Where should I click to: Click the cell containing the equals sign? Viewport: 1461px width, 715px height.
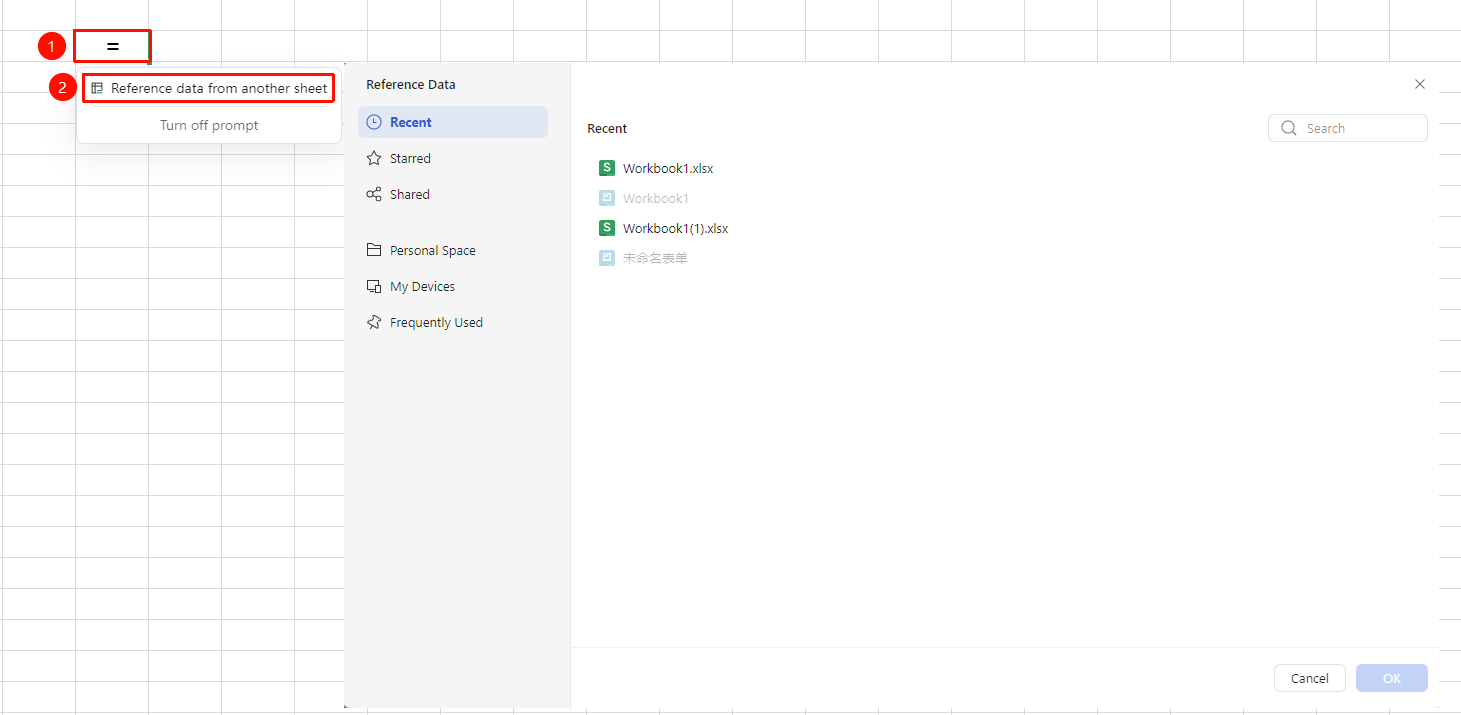click(112, 46)
